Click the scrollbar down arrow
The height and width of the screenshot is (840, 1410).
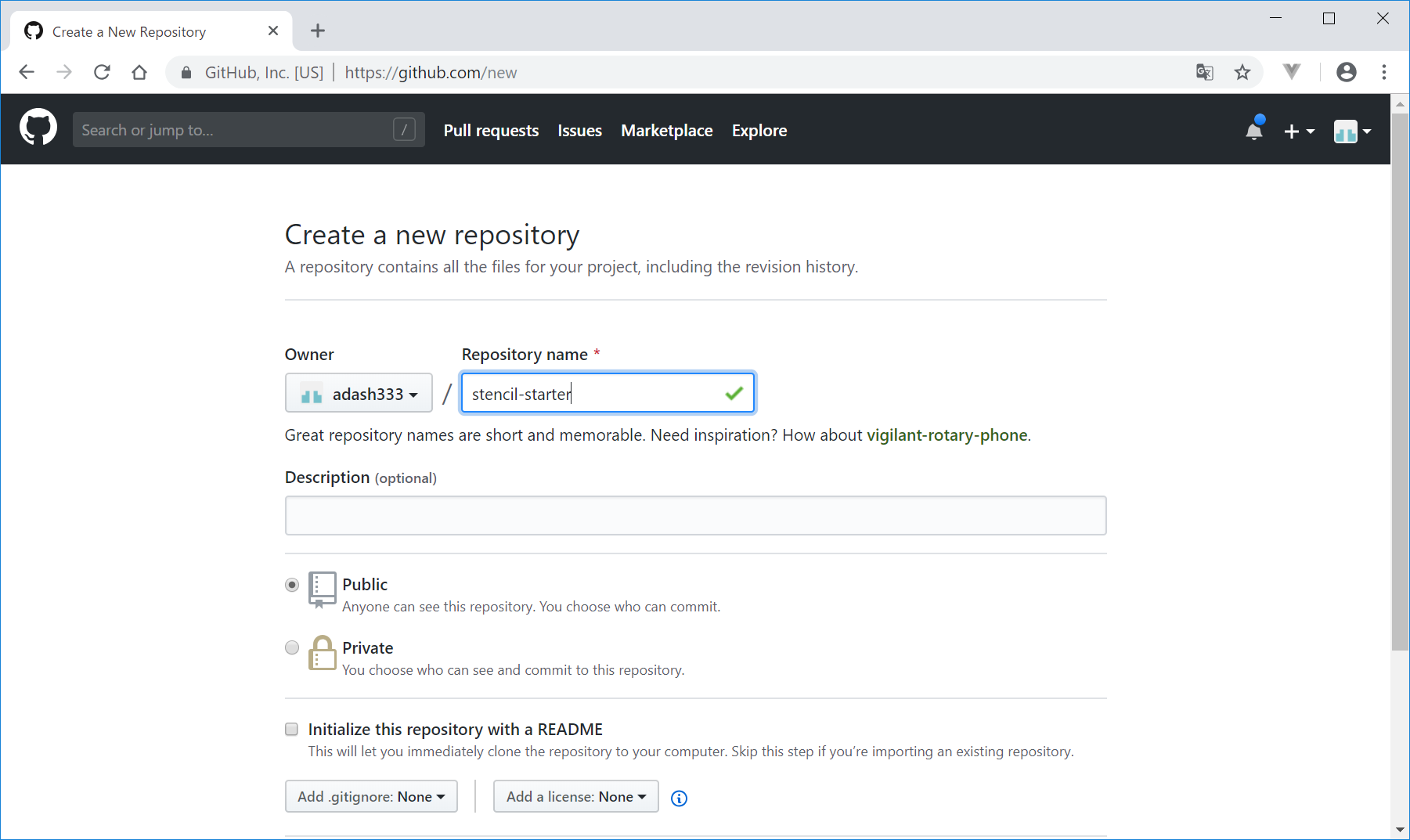(1400, 830)
